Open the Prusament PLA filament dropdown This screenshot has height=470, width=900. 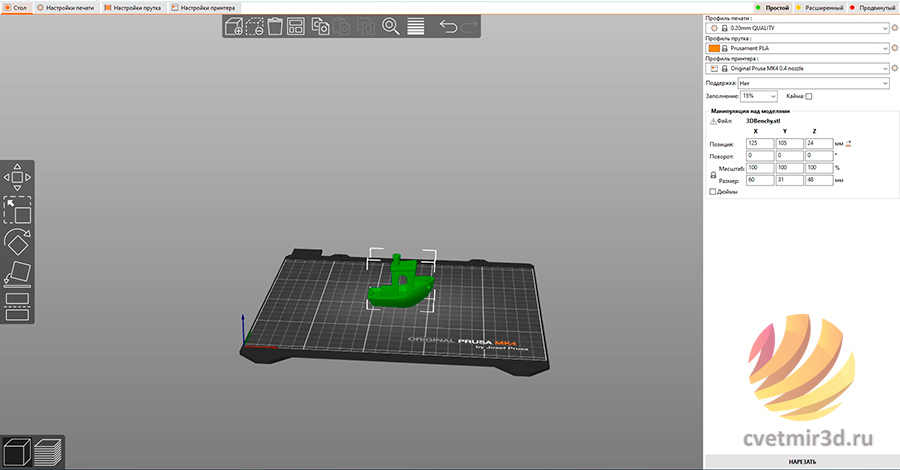click(797, 48)
